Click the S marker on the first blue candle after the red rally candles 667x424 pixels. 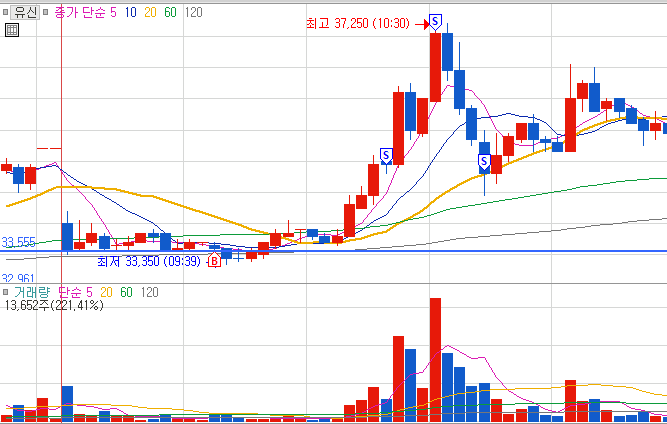click(386, 156)
